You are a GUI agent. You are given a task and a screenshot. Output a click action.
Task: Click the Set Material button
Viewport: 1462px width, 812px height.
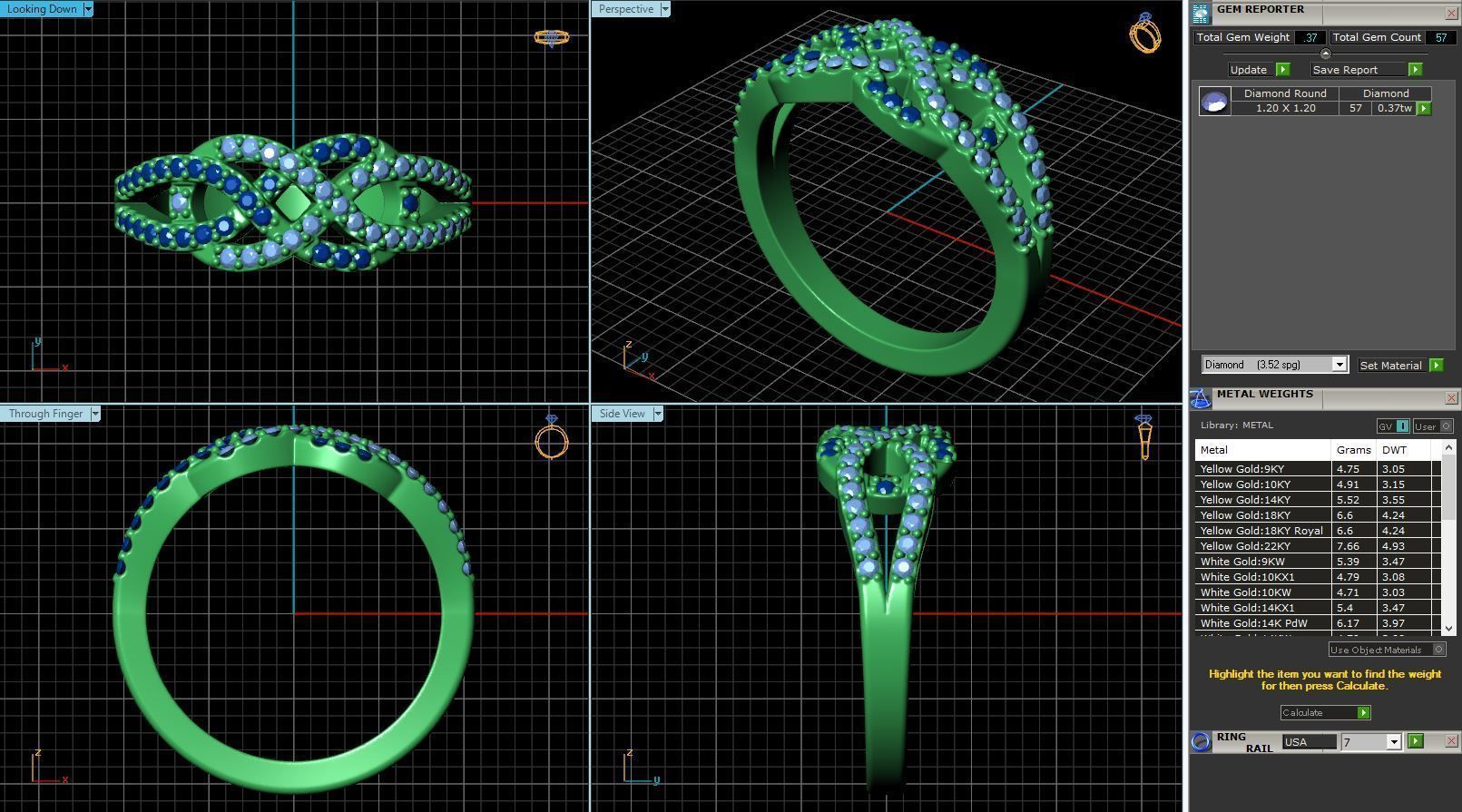pos(1391,365)
